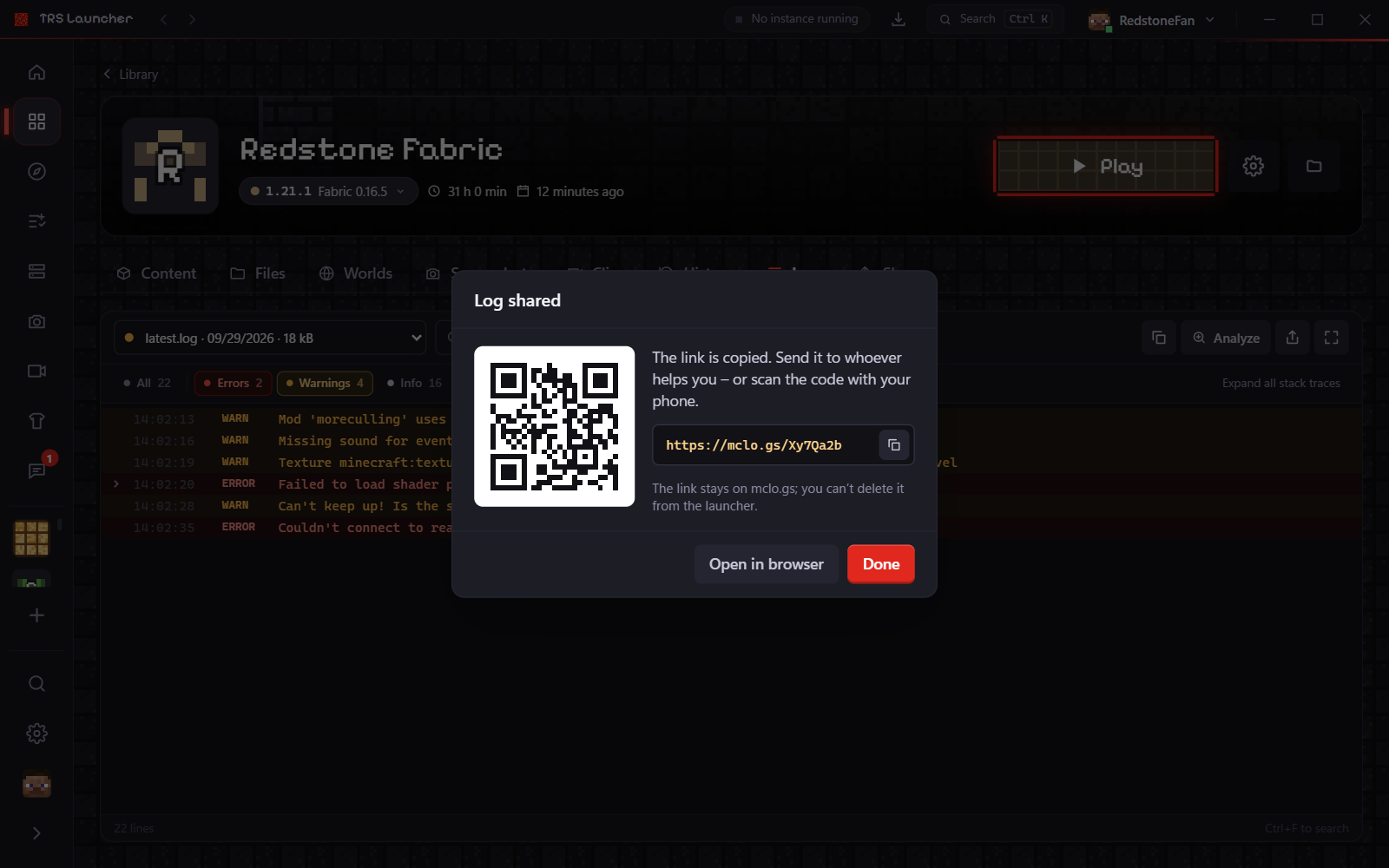Click the Search field in title bar
Image resolution: width=1389 pixels, height=868 pixels.
click(994, 19)
